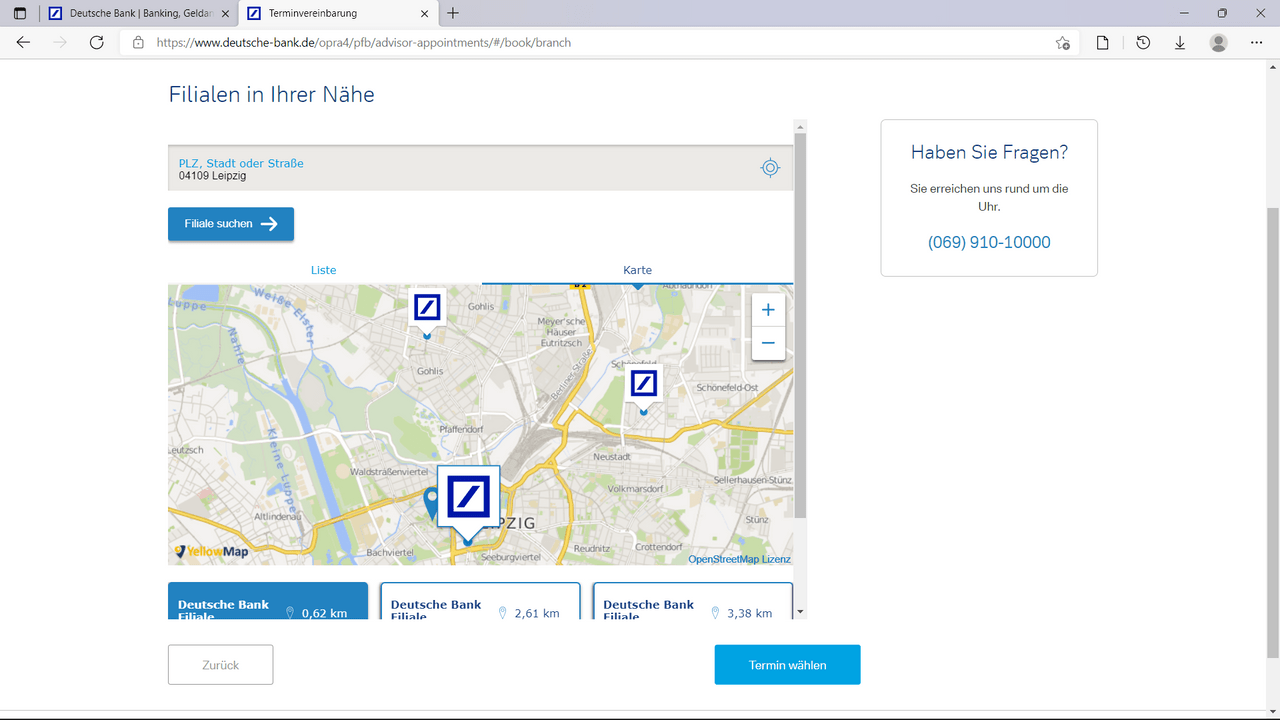Switch to the Liste view tab

324,270
